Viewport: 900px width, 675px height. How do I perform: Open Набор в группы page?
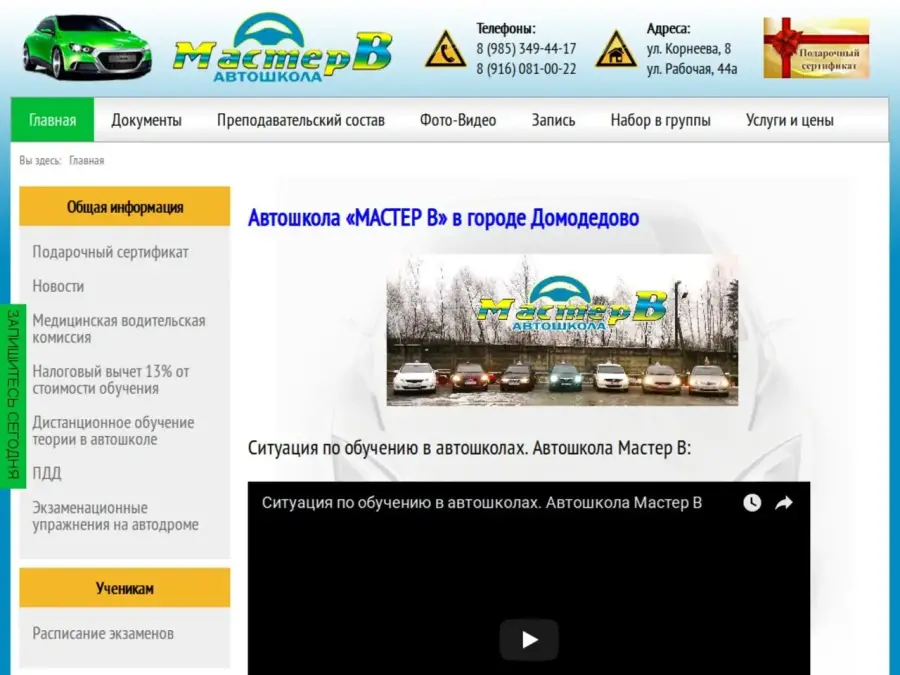[660, 120]
